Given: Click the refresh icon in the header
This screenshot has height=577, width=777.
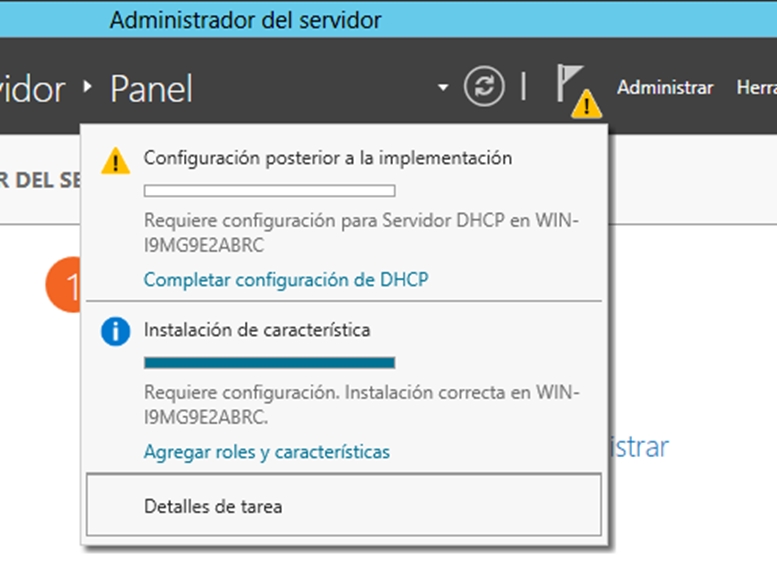Looking at the screenshot, I should (484, 87).
